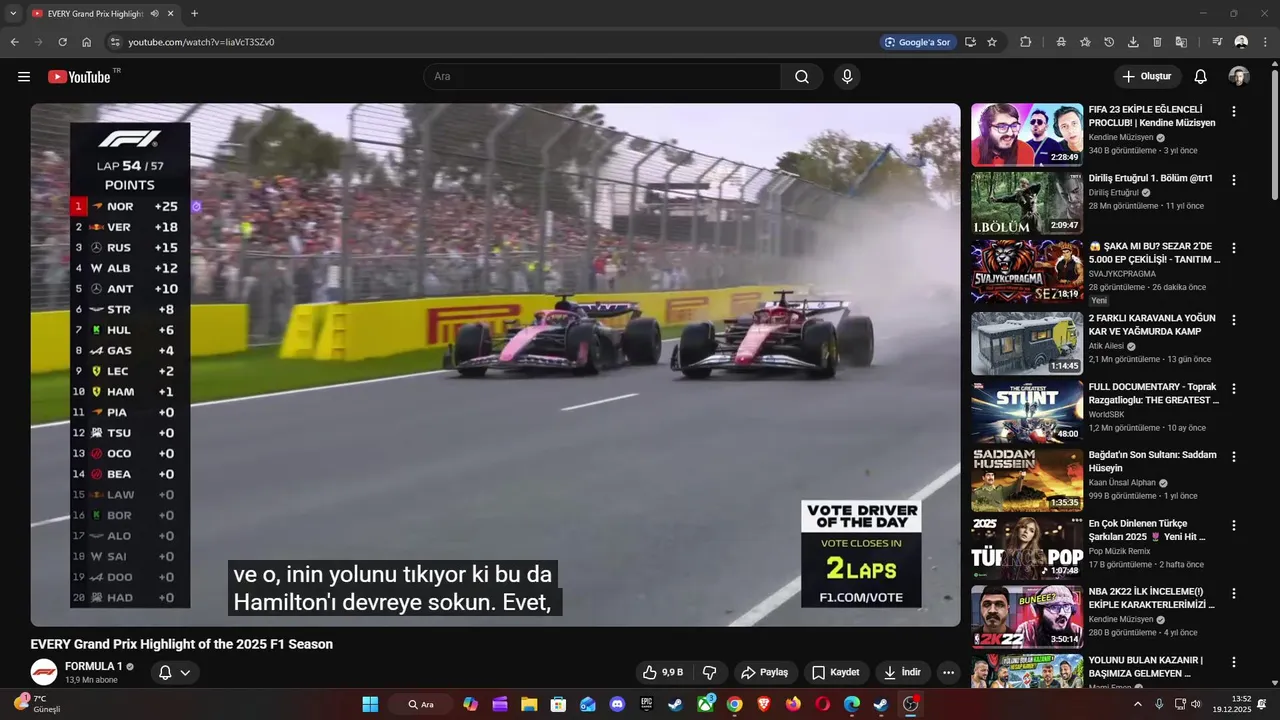Open Diriliş Ertuğrul 1. Bölüm thumbnail
The image size is (1280, 720).
[1027, 203]
